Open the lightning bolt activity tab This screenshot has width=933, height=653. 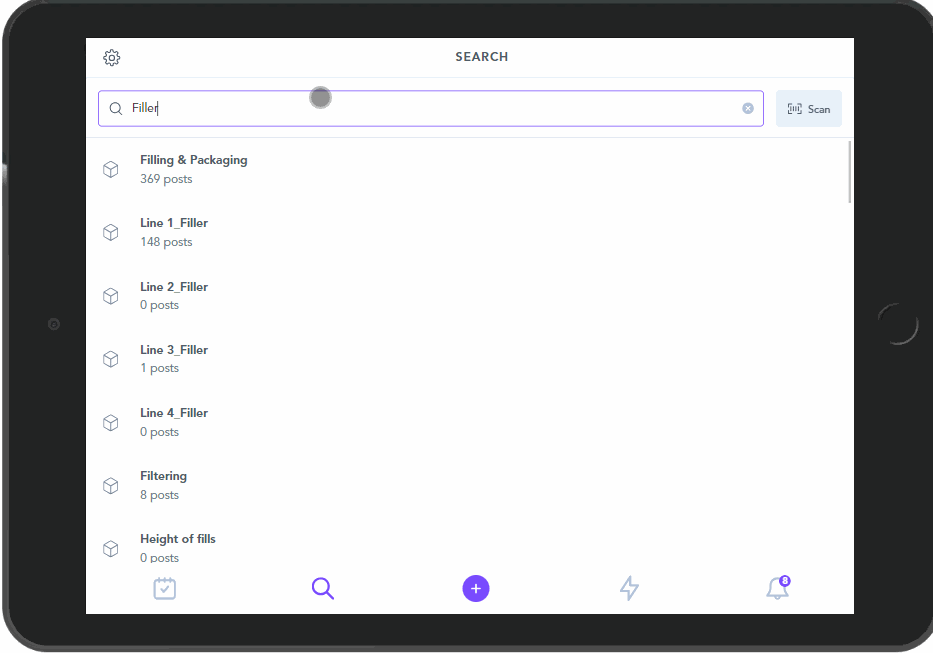(x=629, y=589)
